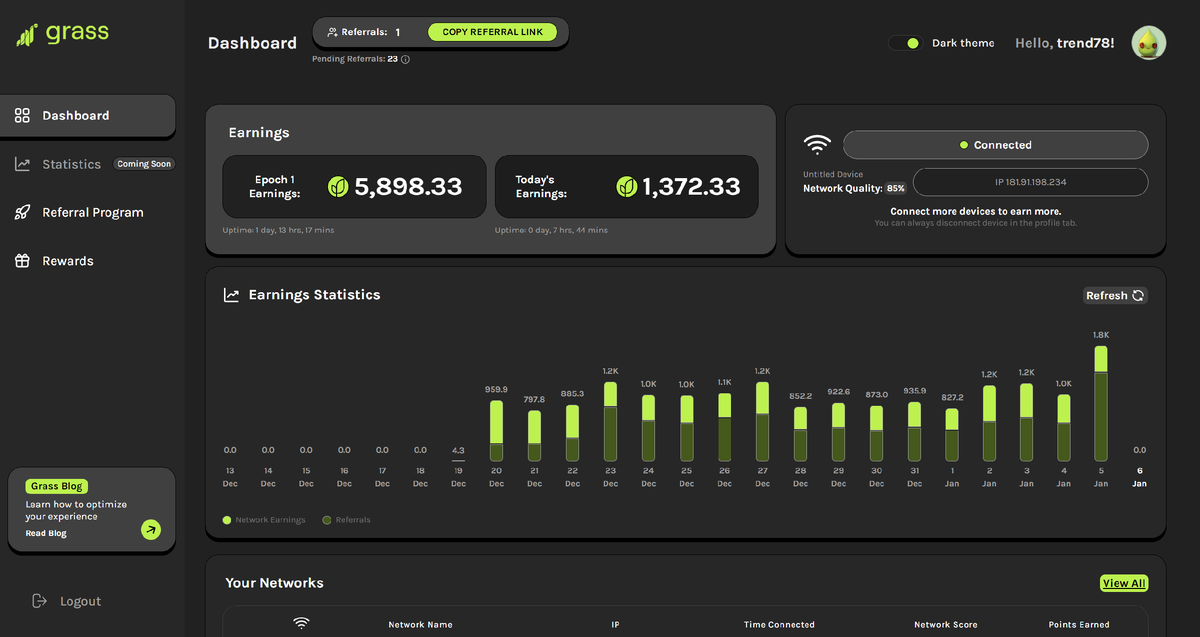This screenshot has height=637, width=1200.
Task: Click the 959.9 label above 20 Dec bar
Action: click(x=496, y=389)
